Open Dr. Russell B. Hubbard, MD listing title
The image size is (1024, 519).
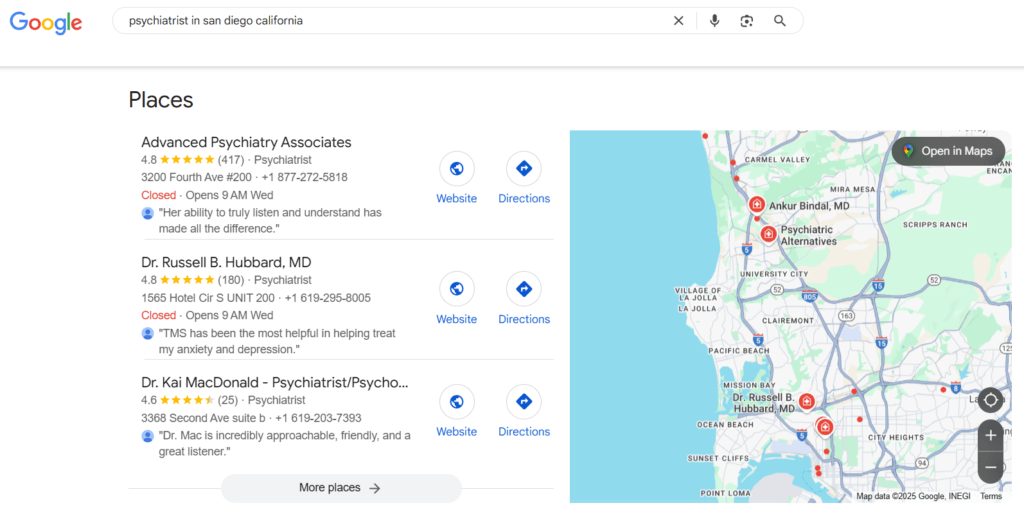point(226,262)
